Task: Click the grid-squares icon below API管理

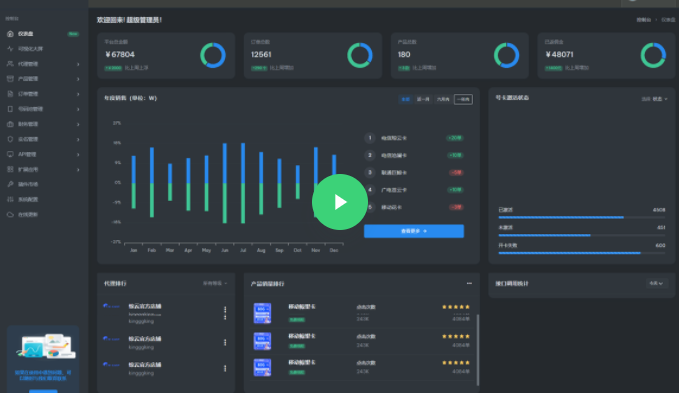Action: [10, 169]
